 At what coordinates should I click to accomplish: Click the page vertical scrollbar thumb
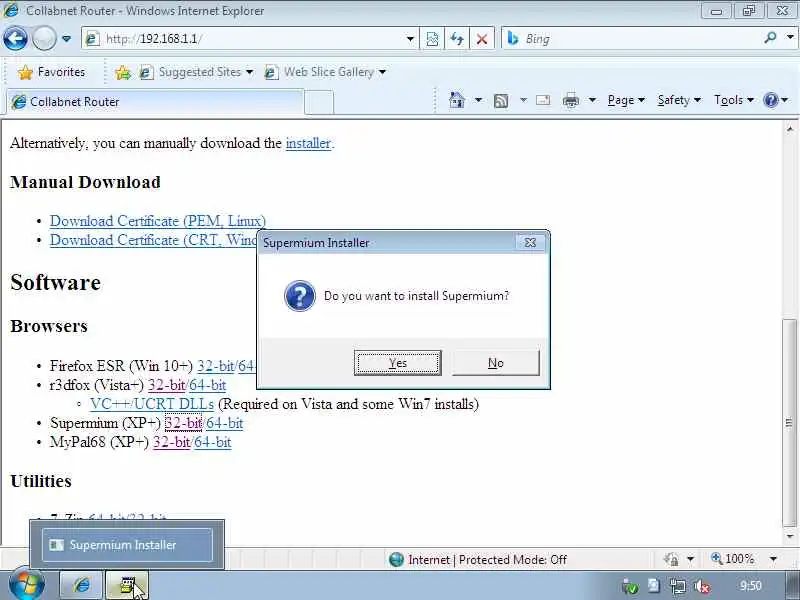click(789, 423)
